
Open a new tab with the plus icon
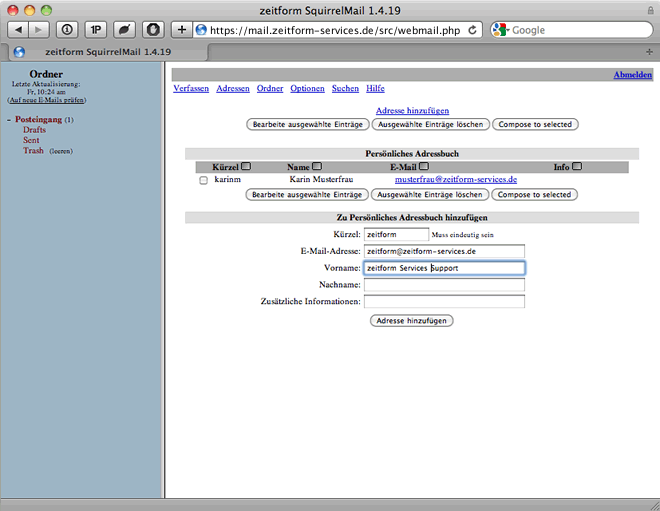point(649,52)
